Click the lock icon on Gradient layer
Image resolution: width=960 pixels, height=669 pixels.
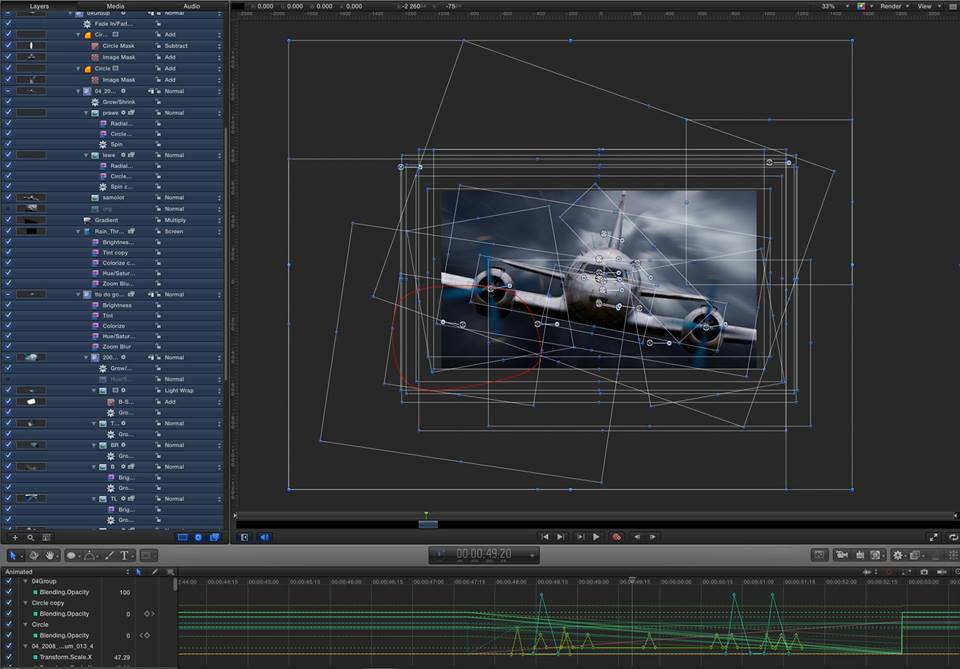pos(158,220)
